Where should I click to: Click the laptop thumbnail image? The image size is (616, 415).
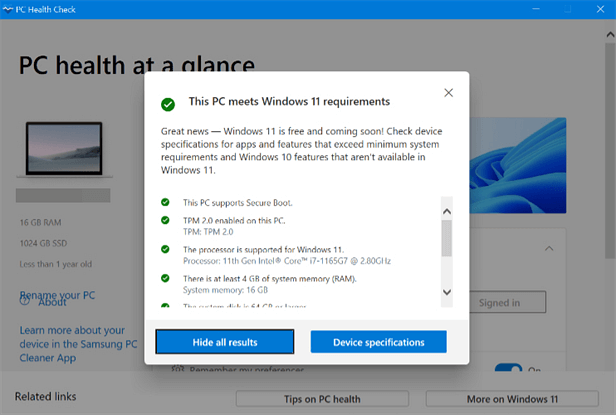[x=64, y=149]
